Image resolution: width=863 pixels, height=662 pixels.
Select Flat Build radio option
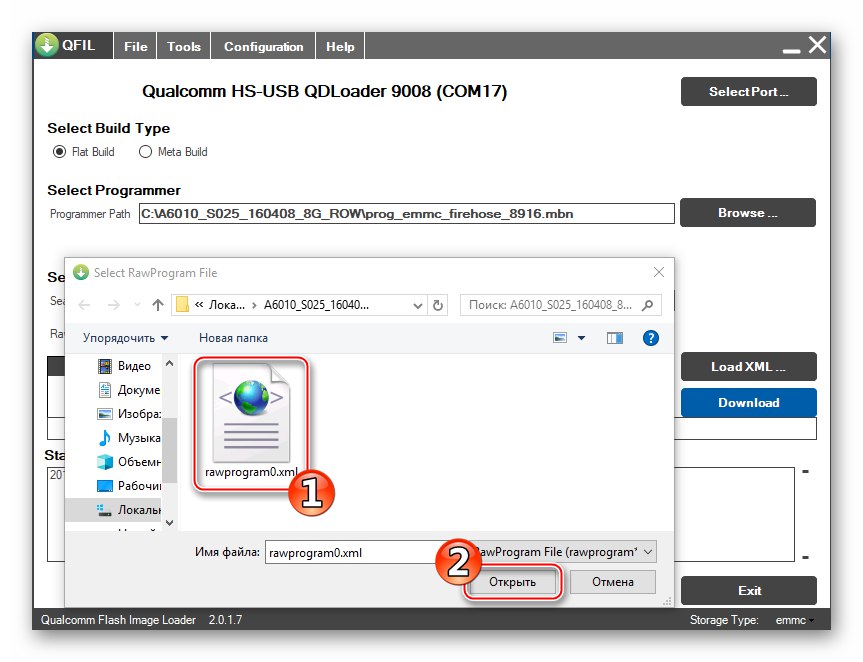(x=59, y=152)
